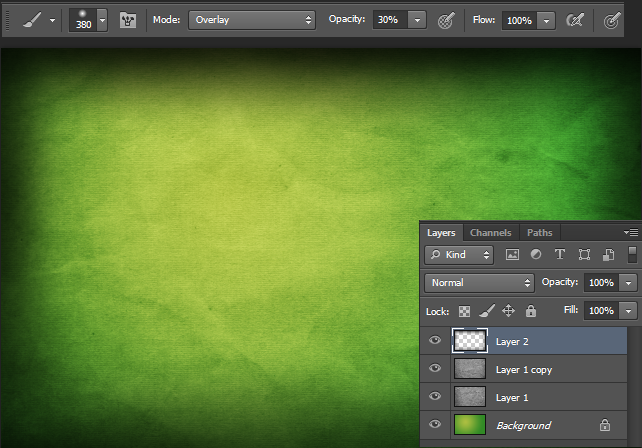642x448 pixels.
Task: Click the Fill 100% field
Action: (x=601, y=311)
